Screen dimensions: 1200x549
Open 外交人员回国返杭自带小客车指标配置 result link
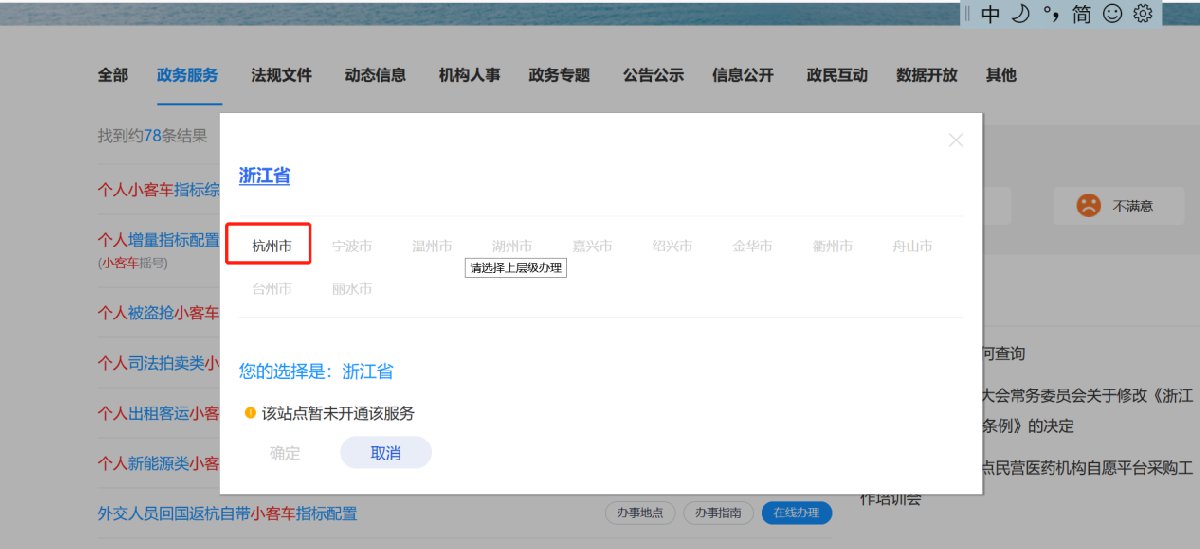coord(227,513)
